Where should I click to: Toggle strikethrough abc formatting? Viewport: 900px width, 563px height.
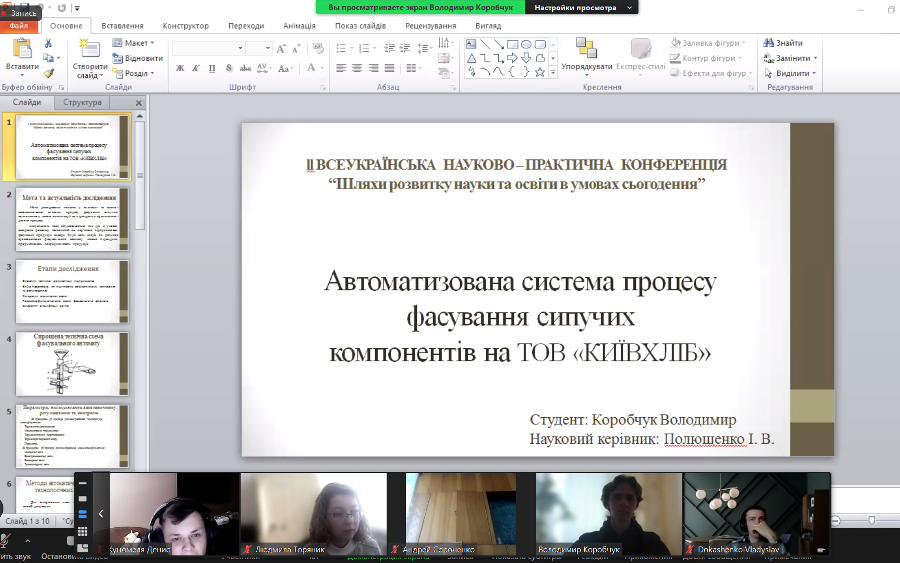(245, 68)
